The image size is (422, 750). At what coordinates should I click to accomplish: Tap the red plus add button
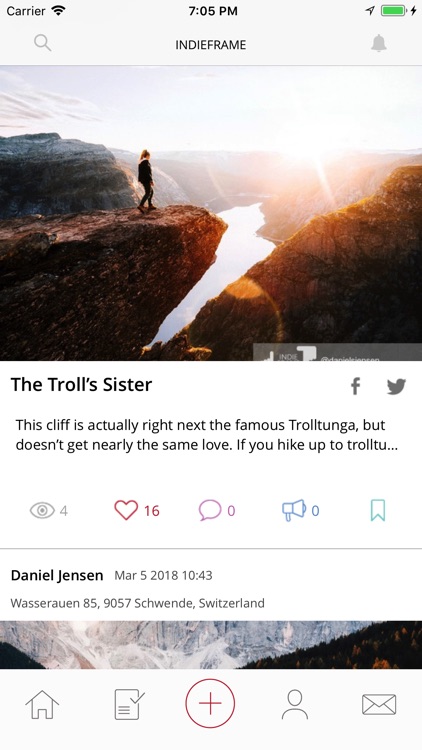(x=211, y=703)
